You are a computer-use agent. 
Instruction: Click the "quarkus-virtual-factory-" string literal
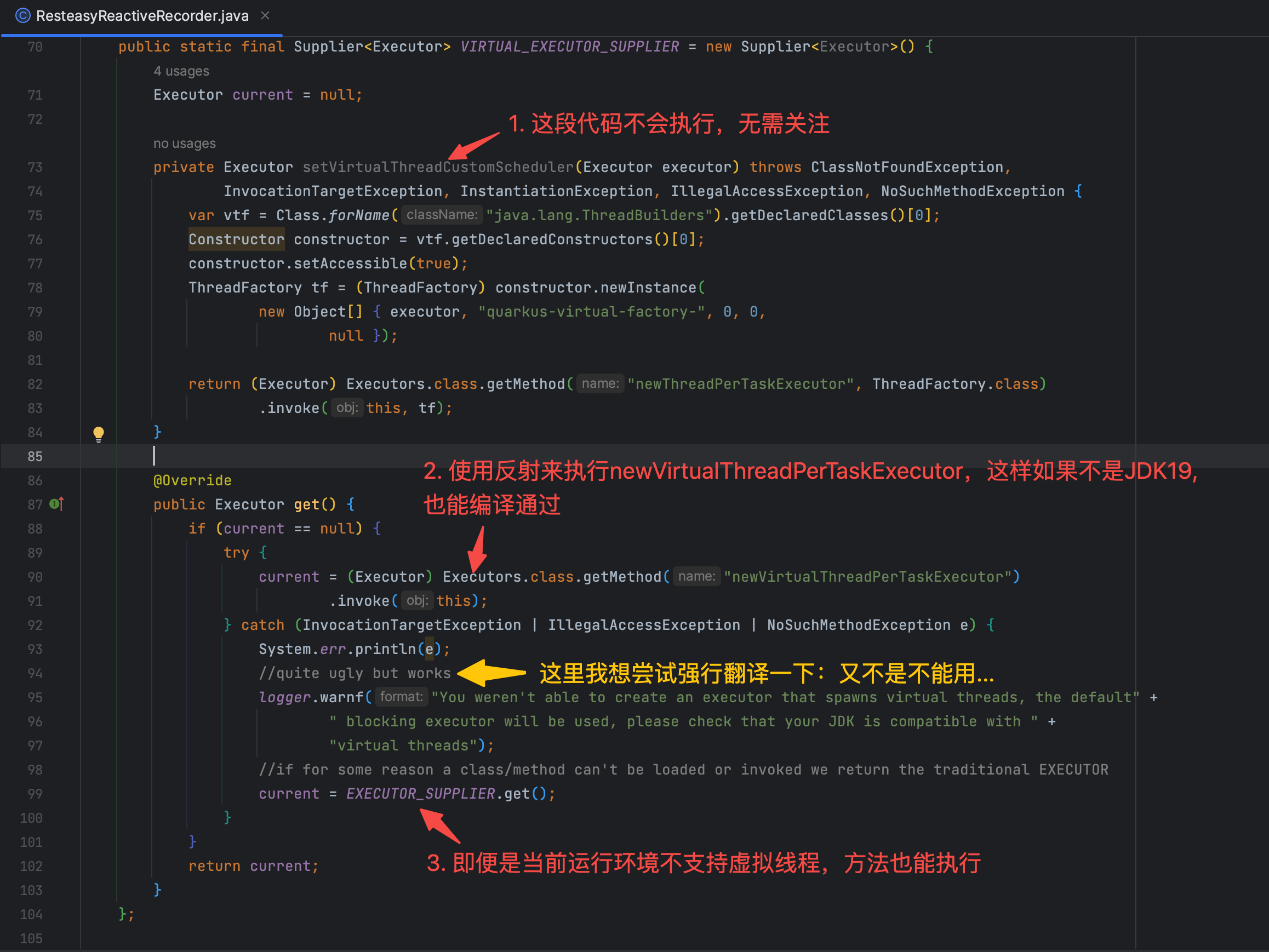pos(592,312)
